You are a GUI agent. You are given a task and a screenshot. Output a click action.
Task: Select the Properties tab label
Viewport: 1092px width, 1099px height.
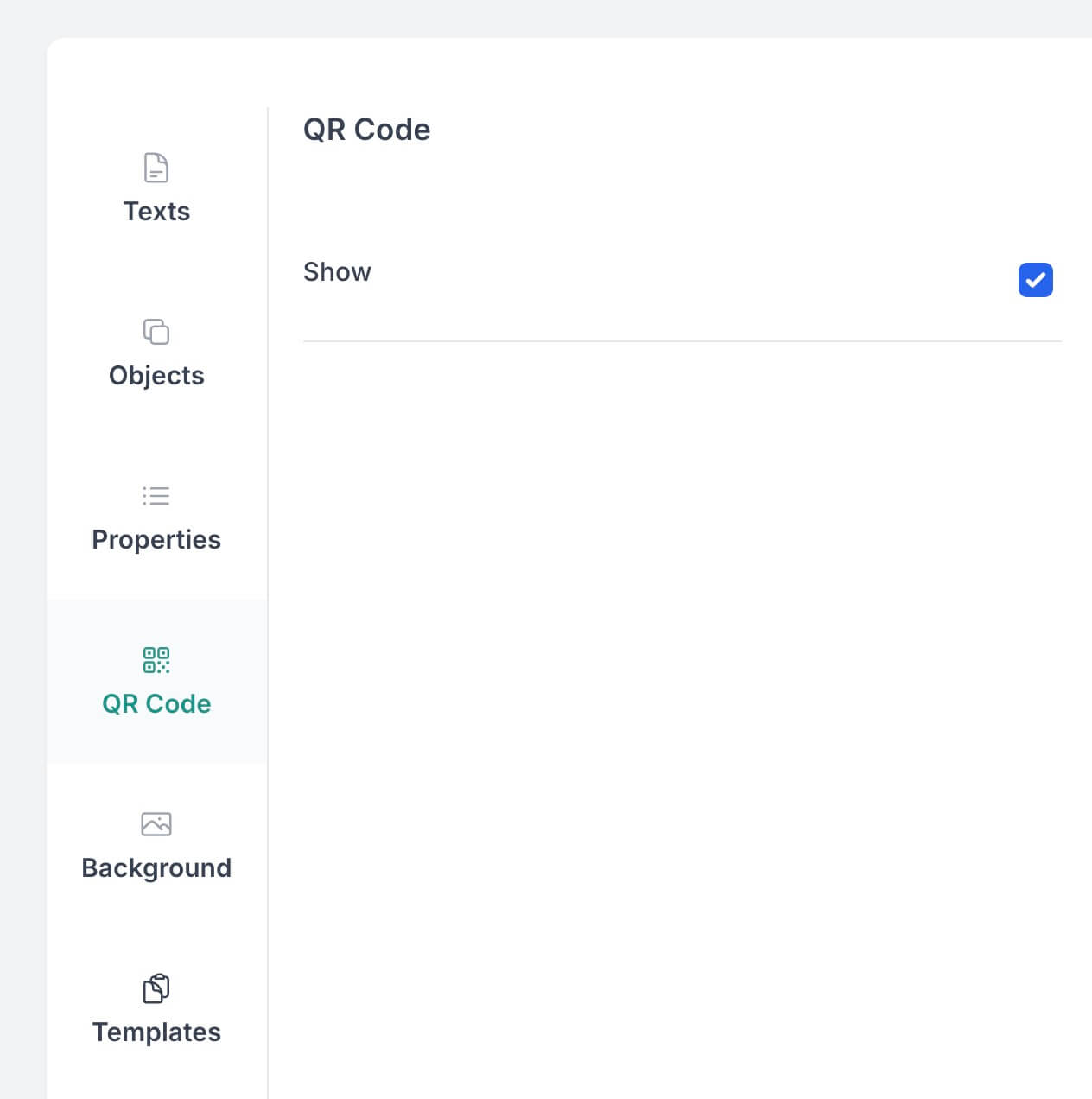(x=156, y=540)
